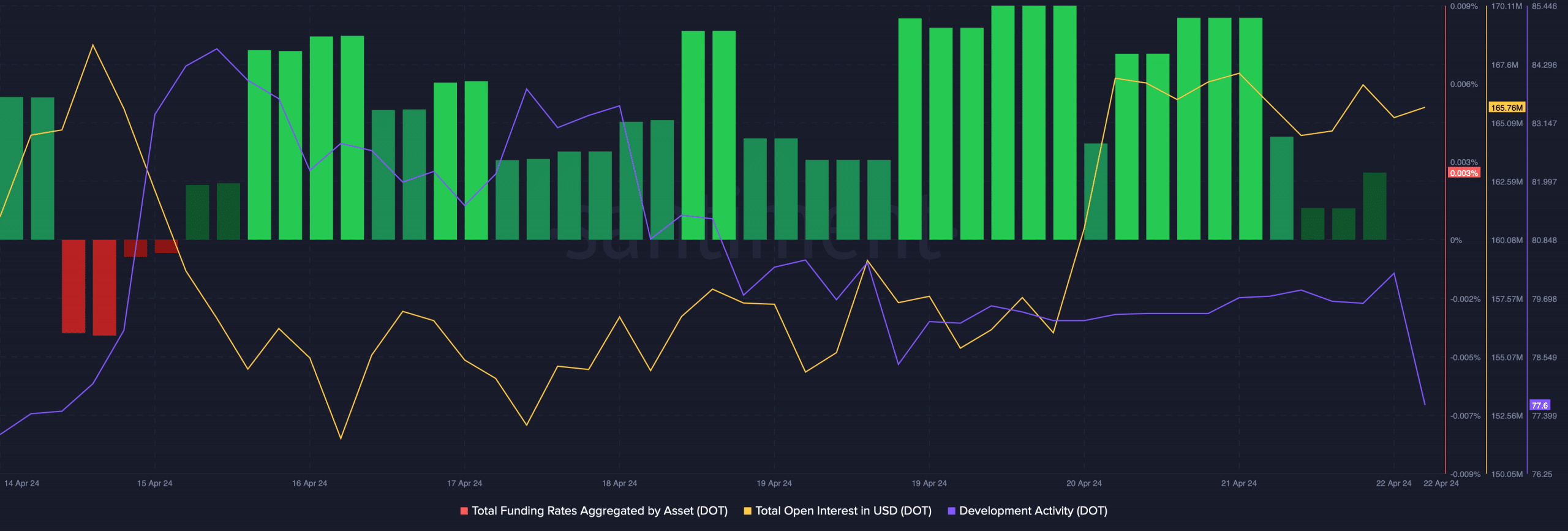The width and height of the screenshot is (1568, 531).
Task: Click the 76.25 axis value
Action: click(x=1542, y=474)
